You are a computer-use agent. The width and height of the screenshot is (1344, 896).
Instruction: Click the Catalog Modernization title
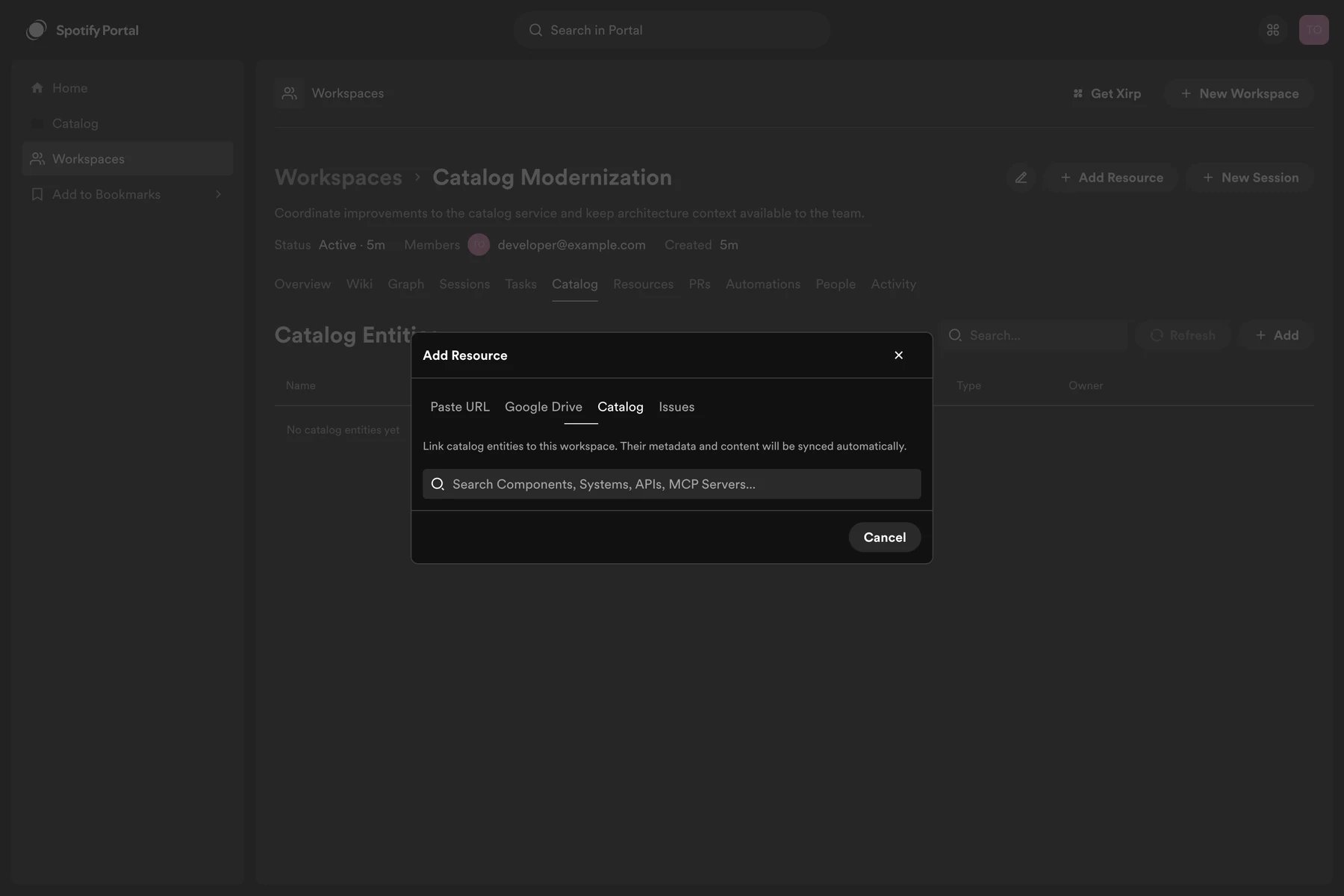(552, 178)
